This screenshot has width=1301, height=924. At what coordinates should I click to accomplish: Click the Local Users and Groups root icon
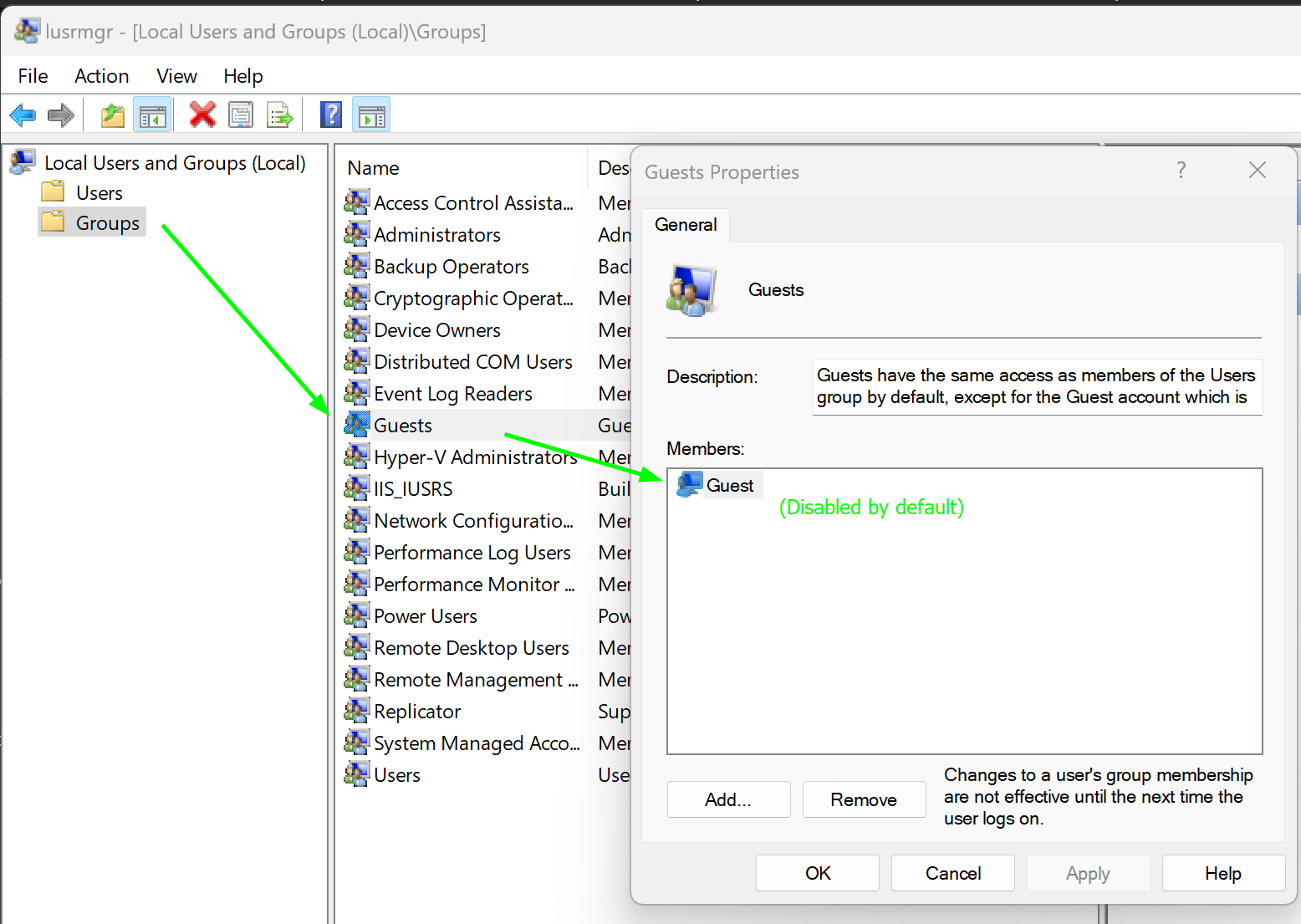23,161
